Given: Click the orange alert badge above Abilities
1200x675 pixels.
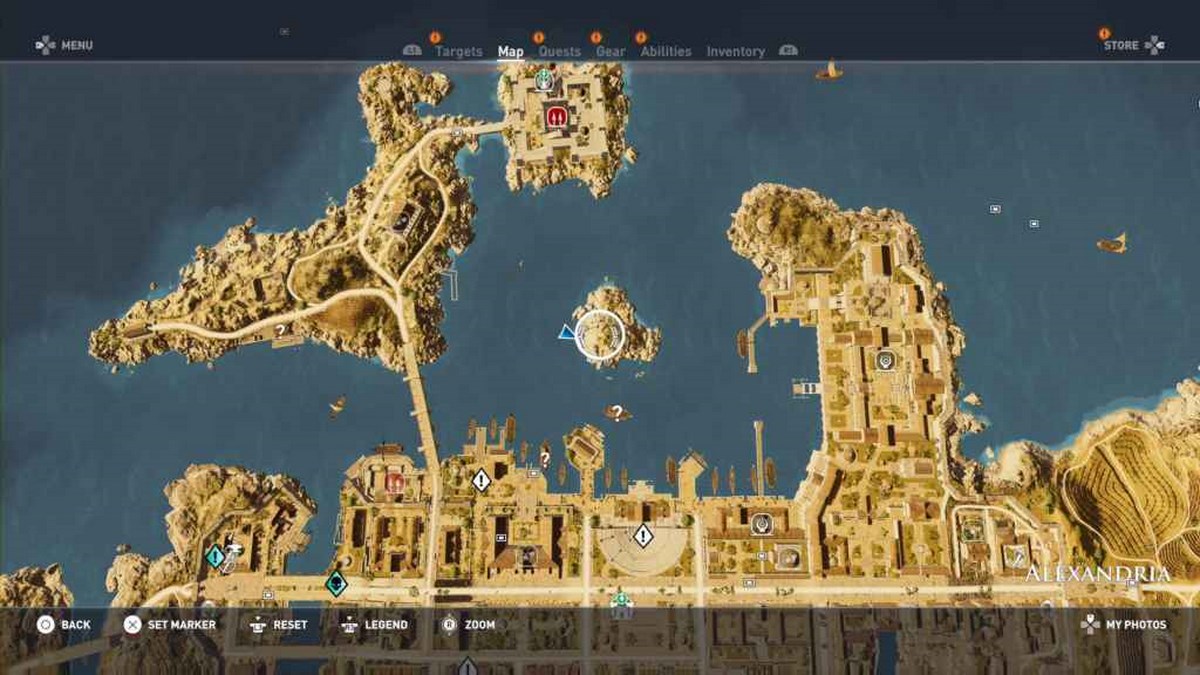Looking at the screenshot, I should [641, 37].
